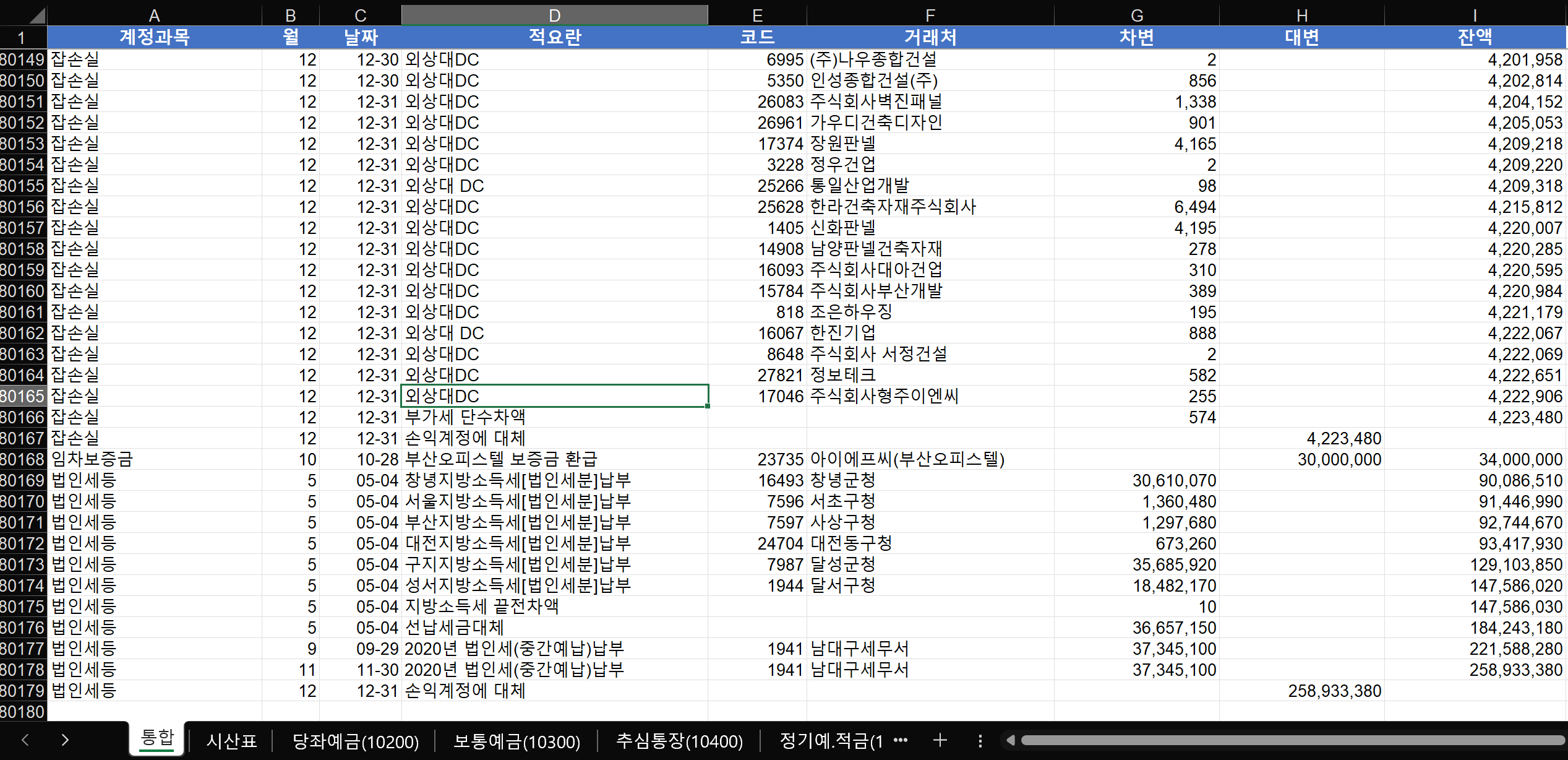Click horizontal scrollbar left arrow

(x=1010, y=740)
